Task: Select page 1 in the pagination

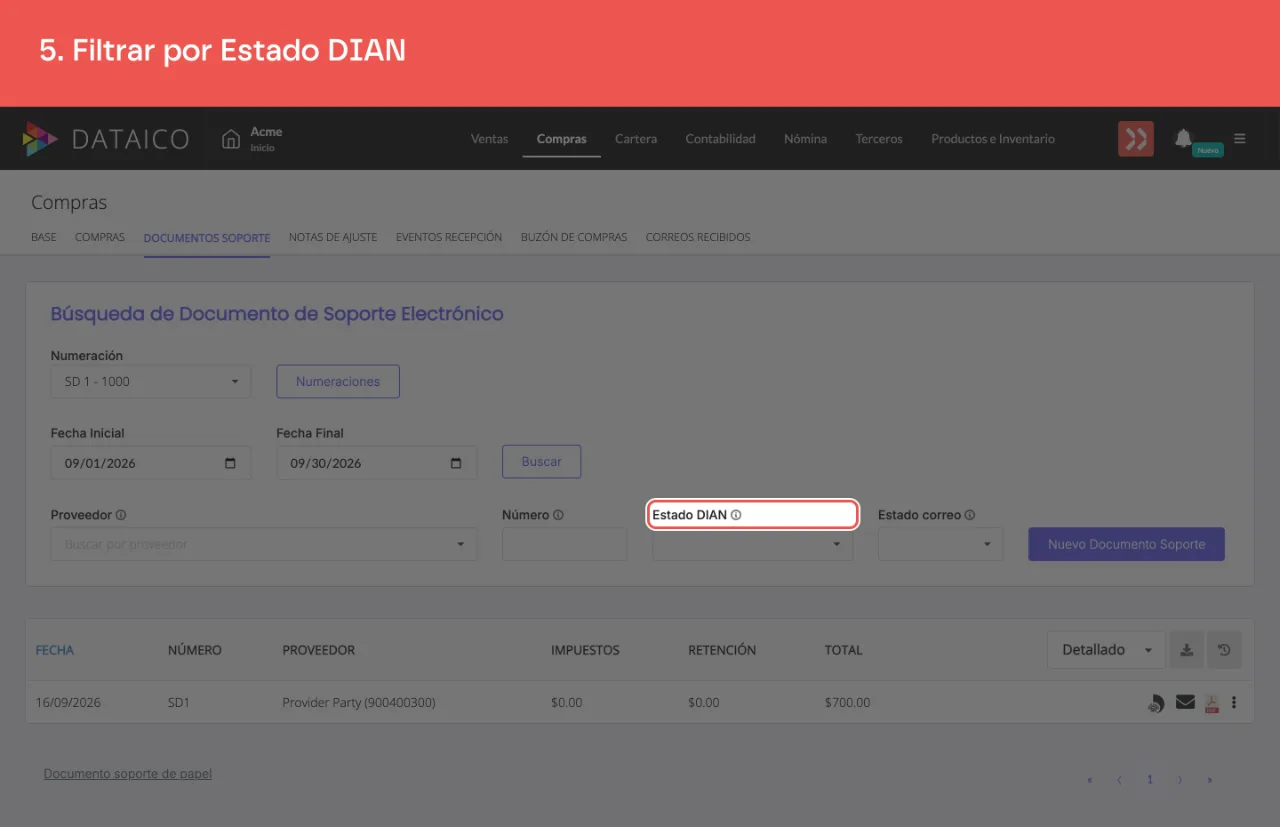Action: click(1150, 780)
